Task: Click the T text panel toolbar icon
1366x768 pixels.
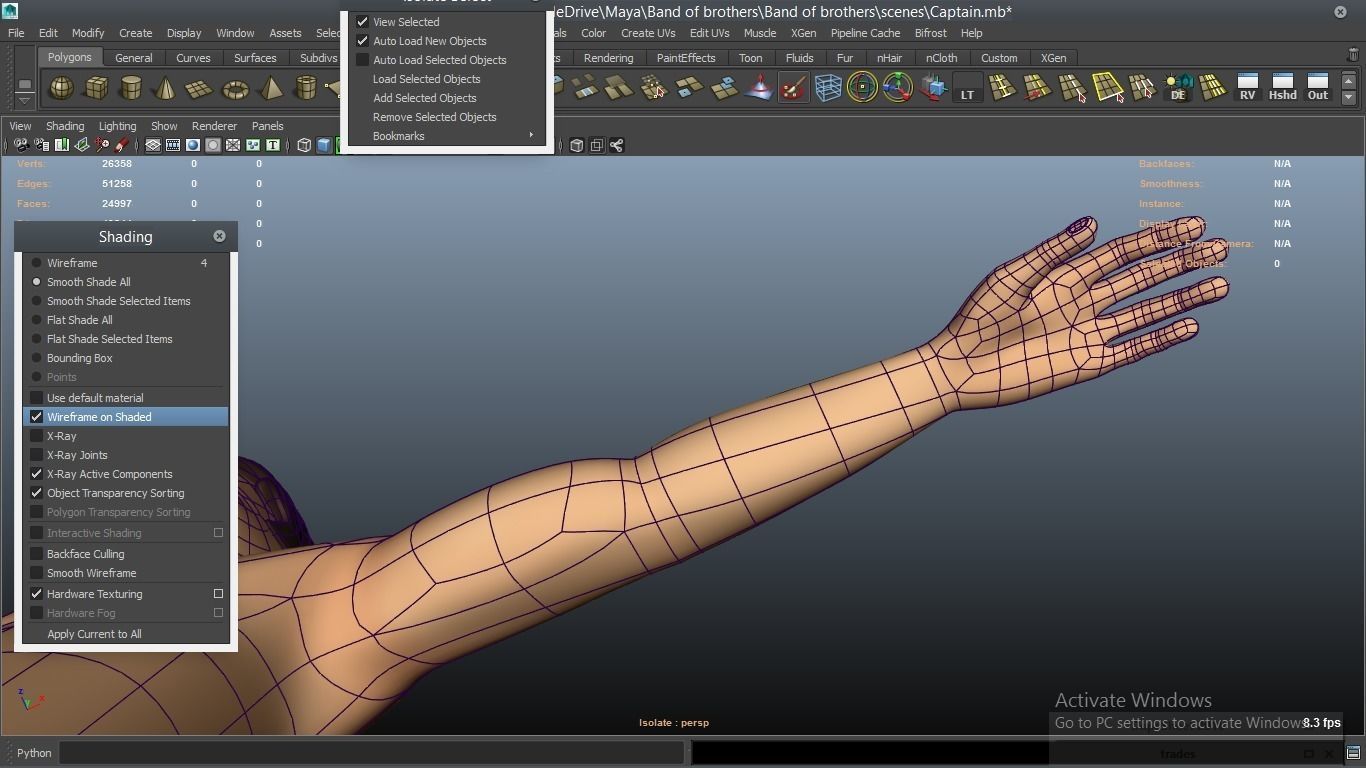Action: coord(272,145)
